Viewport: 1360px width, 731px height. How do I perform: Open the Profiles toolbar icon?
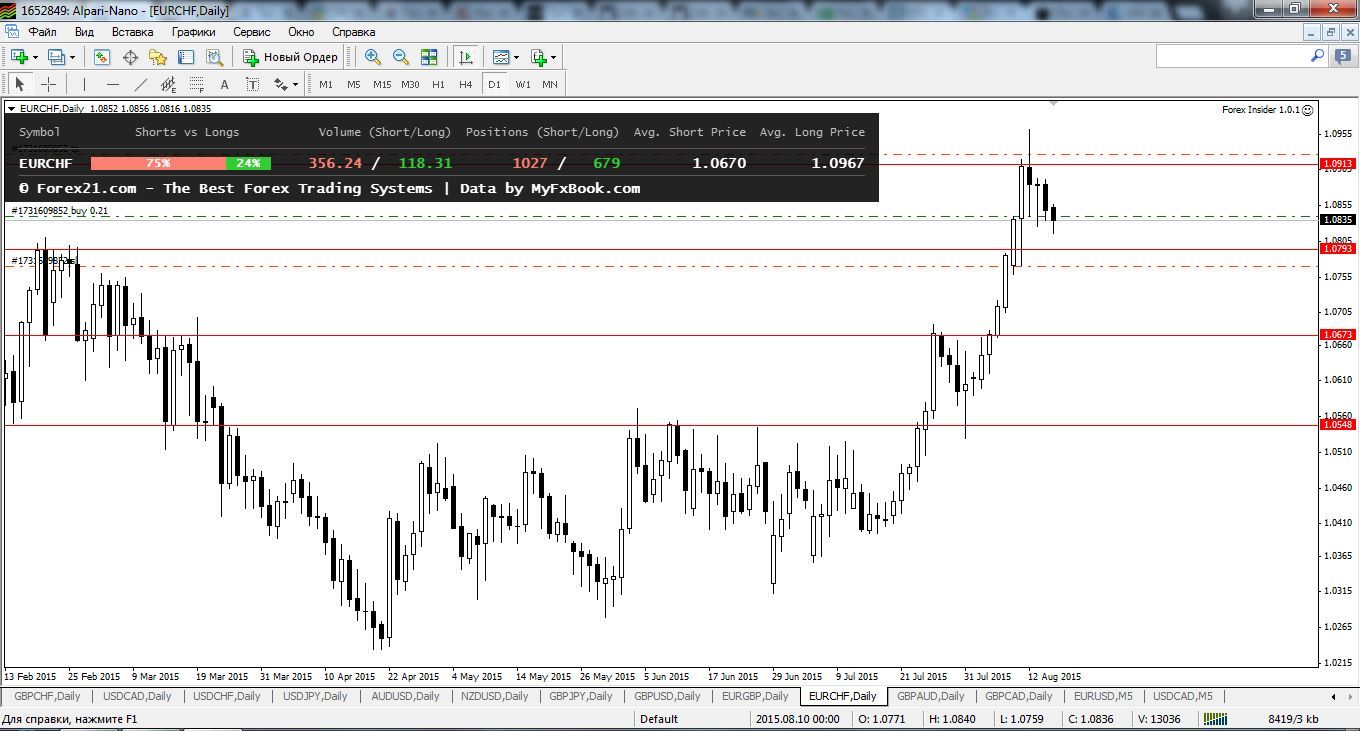[57, 57]
